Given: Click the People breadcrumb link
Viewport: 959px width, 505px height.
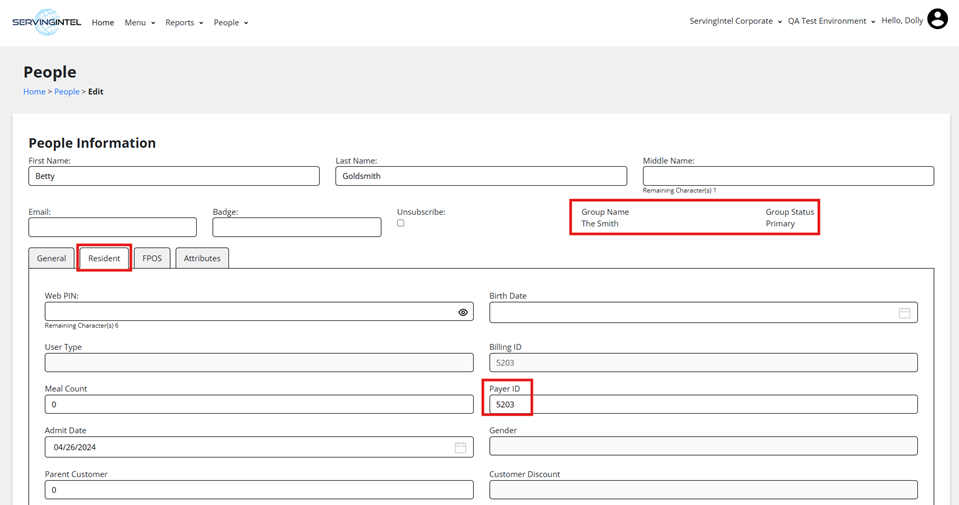Looking at the screenshot, I should 66,92.
